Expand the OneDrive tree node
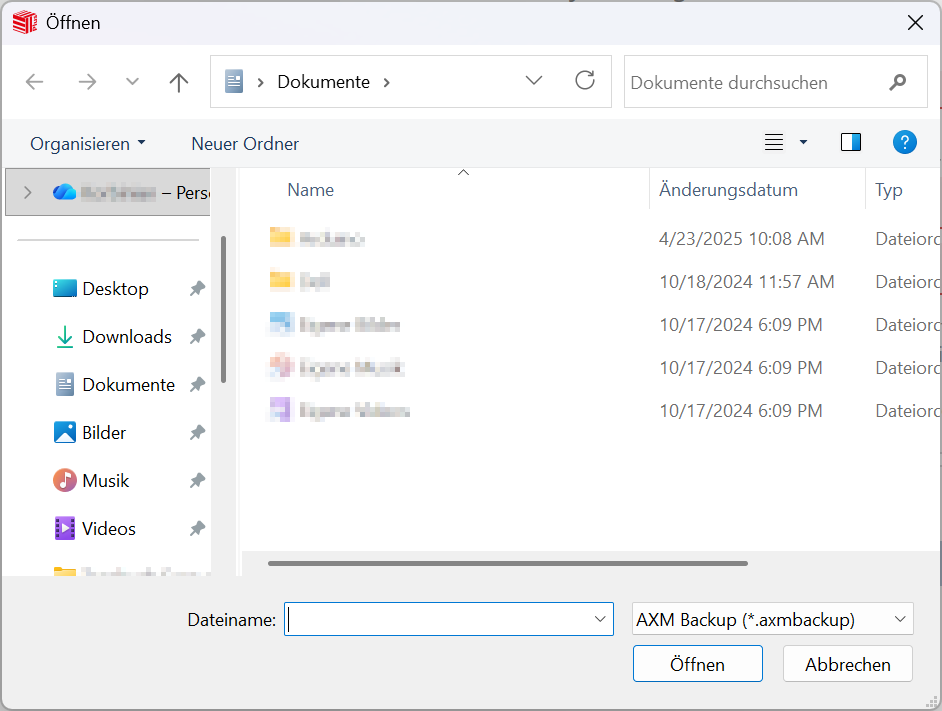 point(27,193)
